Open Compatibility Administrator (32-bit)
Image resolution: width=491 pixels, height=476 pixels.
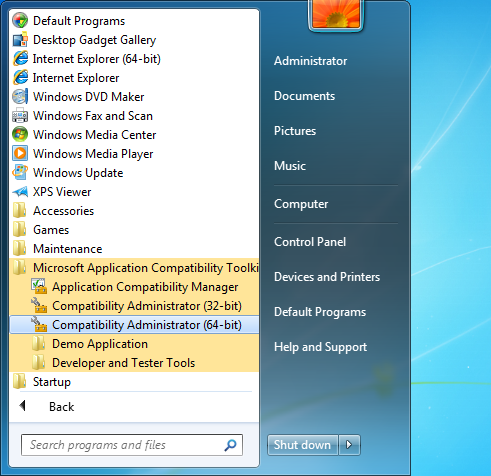pos(134,306)
